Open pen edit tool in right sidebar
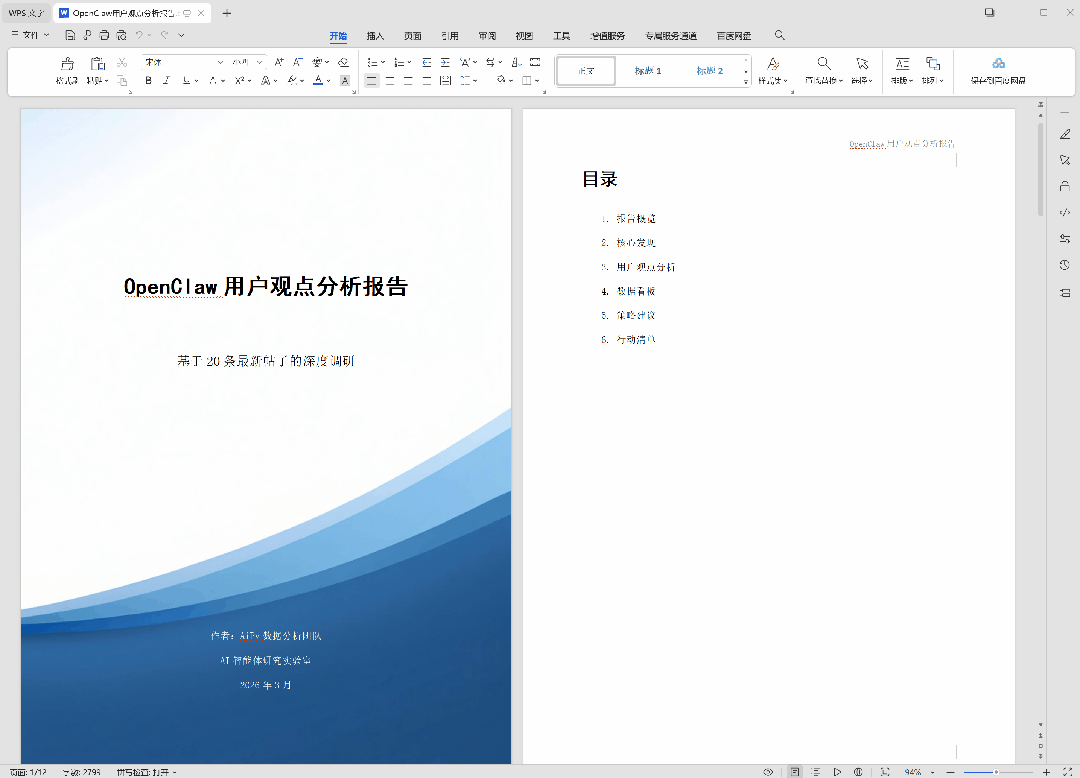This screenshot has height=778, width=1080. point(1065,134)
